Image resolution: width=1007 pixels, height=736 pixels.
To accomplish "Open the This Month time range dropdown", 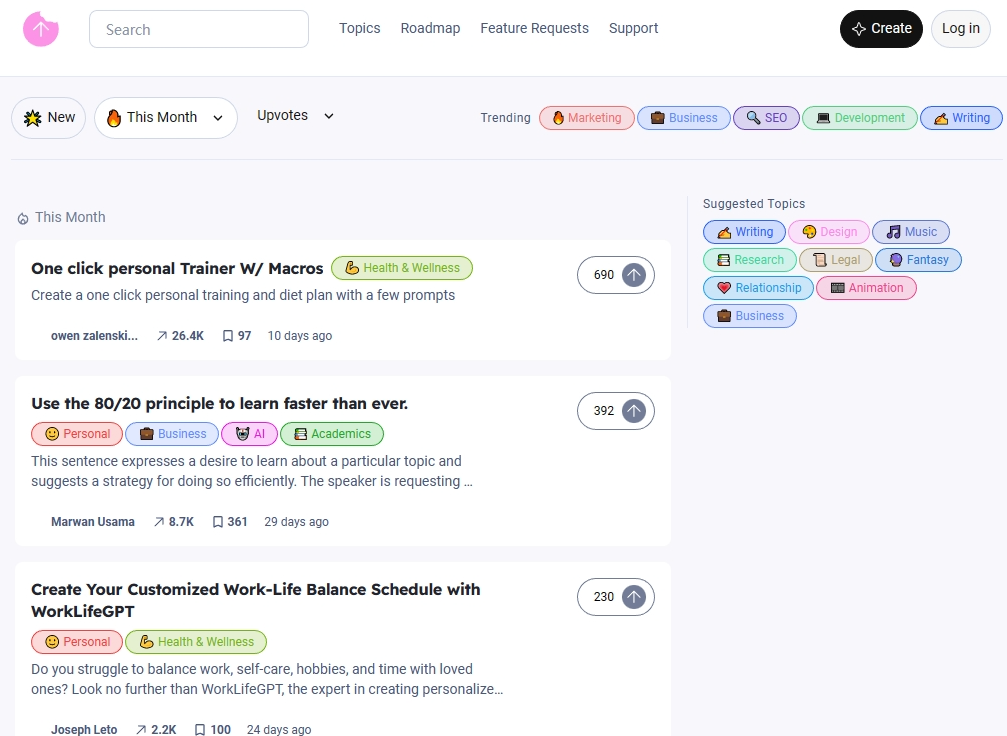I will tap(166, 118).
